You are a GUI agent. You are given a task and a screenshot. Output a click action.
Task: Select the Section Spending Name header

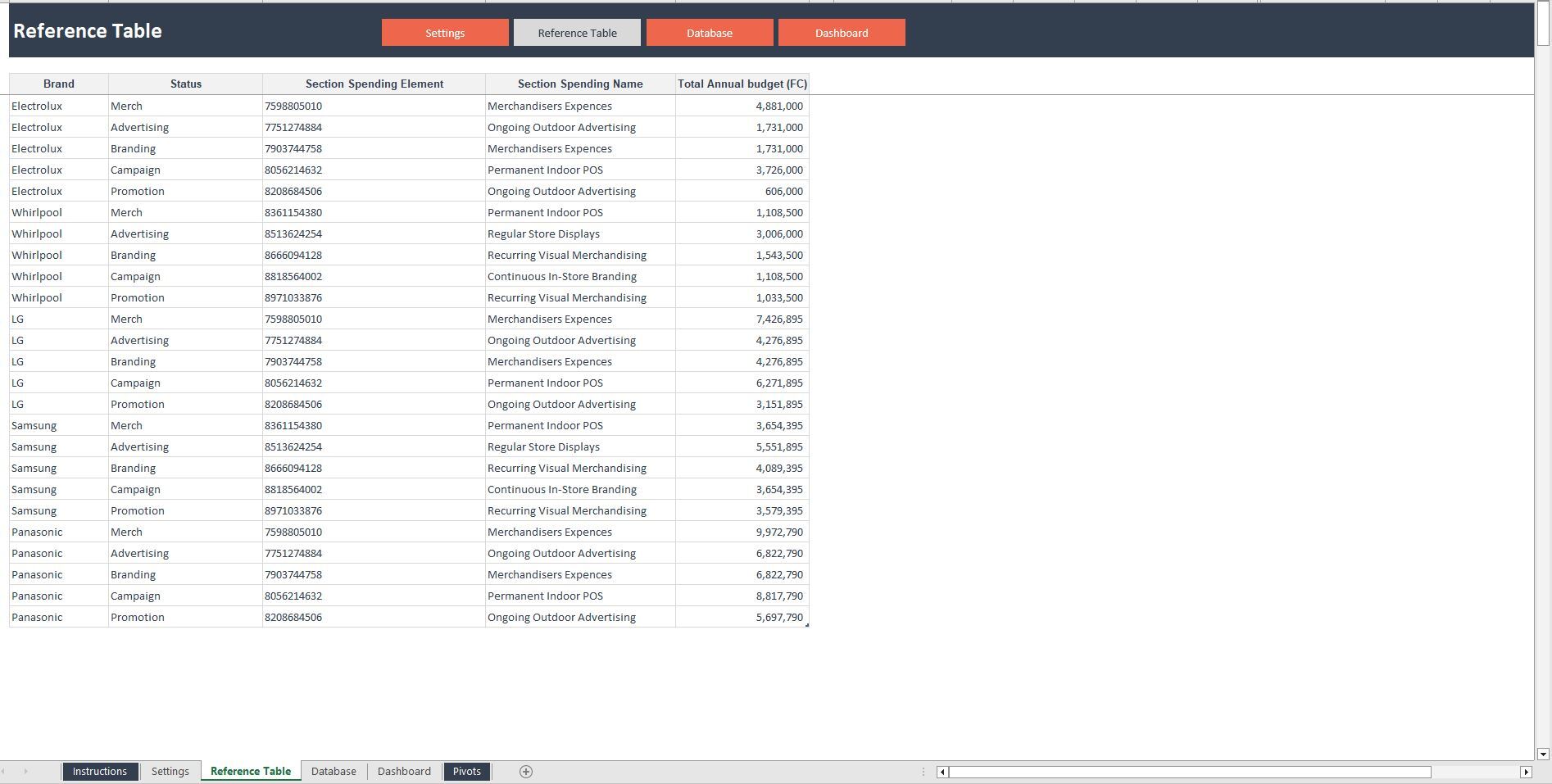click(x=580, y=84)
